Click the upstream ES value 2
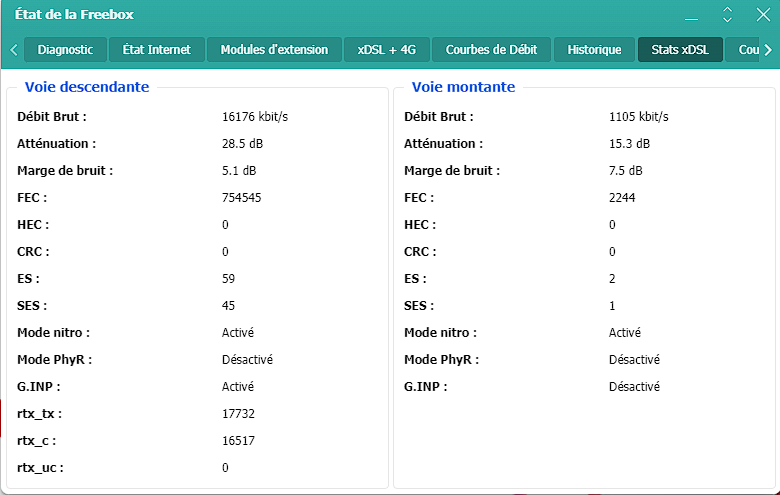The height and width of the screenshot is (495, 780). (612, 279)
